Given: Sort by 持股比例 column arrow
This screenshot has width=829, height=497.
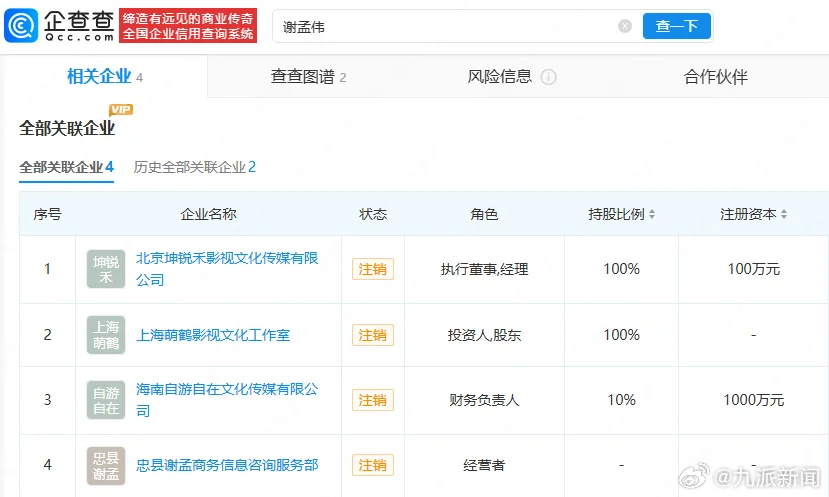Looking at the screenshot, I should 652,215.
